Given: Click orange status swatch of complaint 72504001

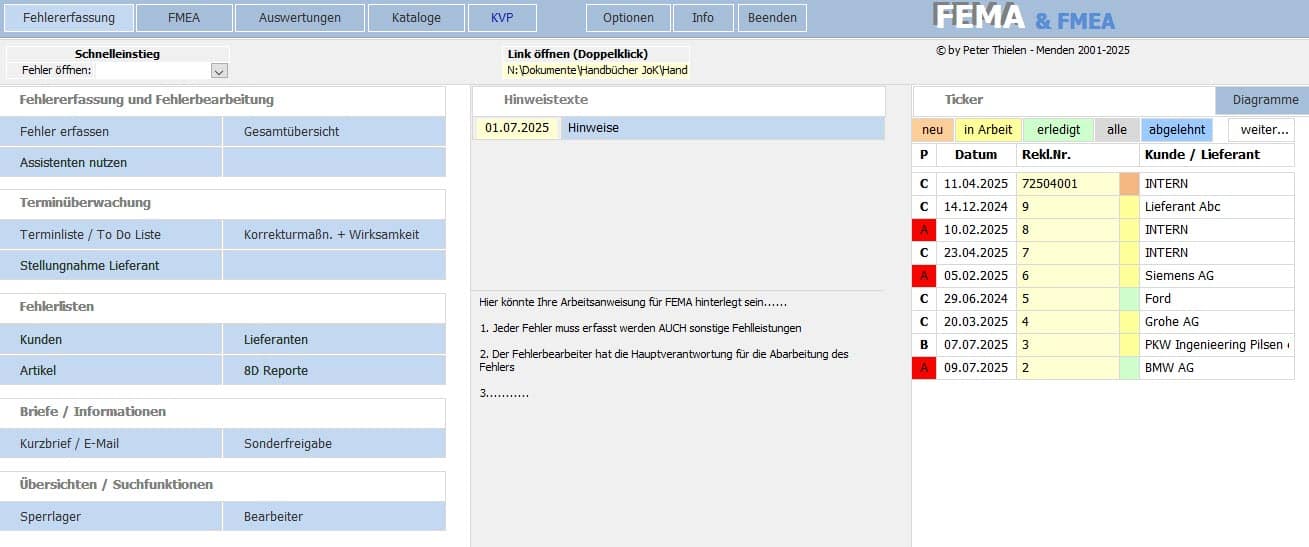Looking at the screenshot, I should point(1129,184).
